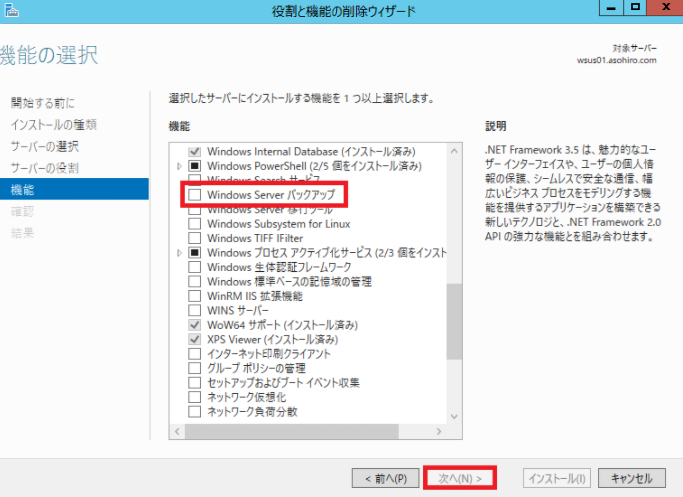Check the インターネット印刷クライアント checkbox
Screen dimensions: 683x497
(x=194, y=354)
